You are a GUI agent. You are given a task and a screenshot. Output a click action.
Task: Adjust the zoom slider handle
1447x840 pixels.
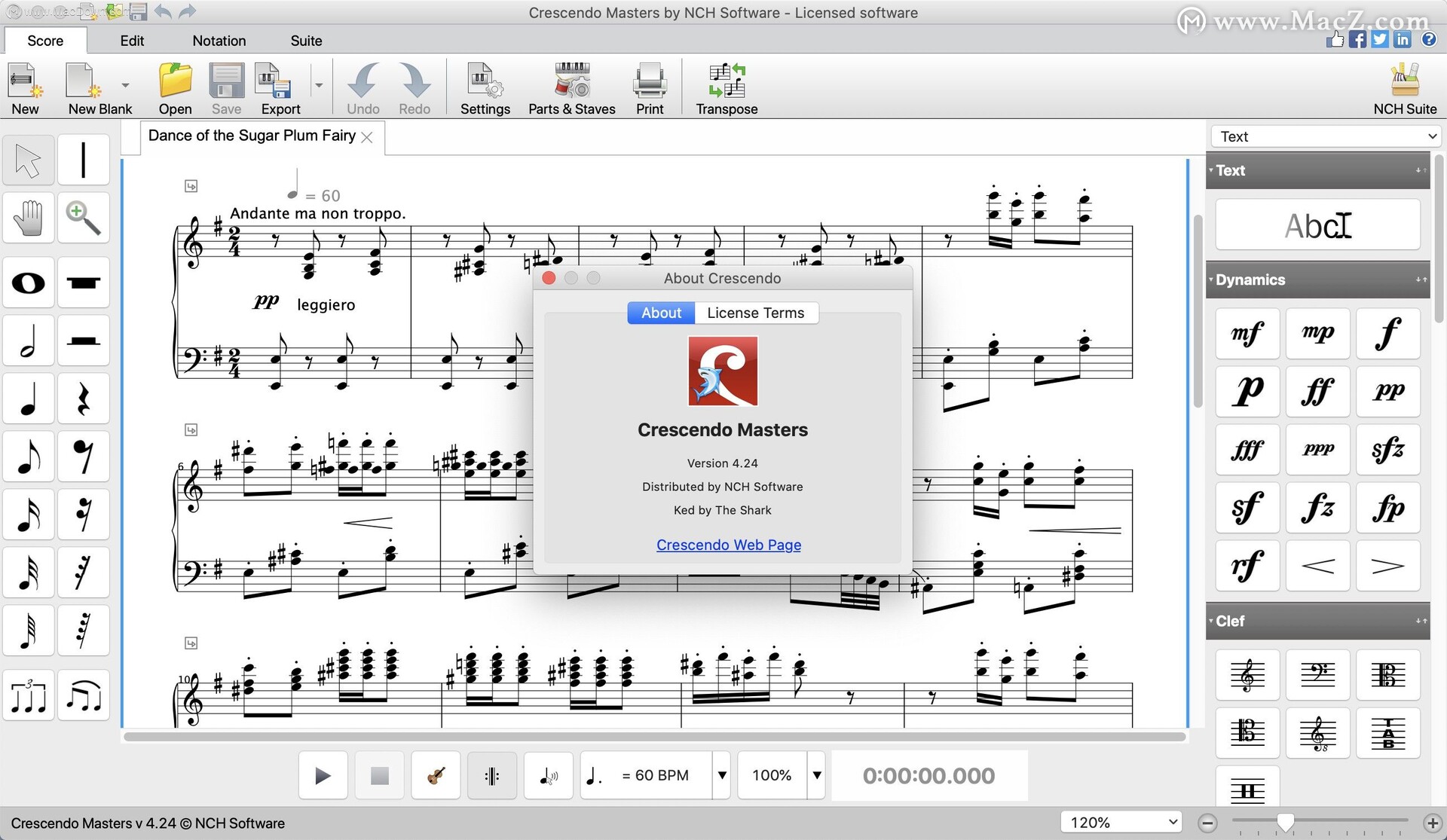[x=1285, y=823]
